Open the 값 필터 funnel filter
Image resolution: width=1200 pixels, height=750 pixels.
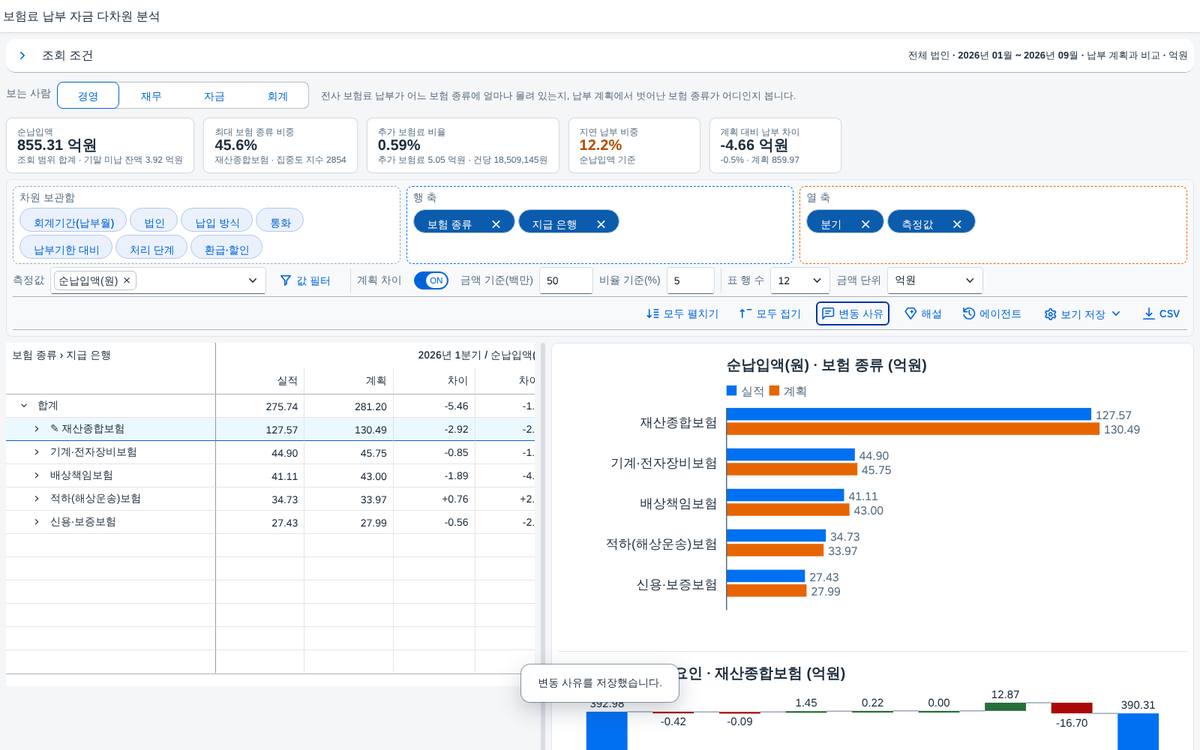pos(305,281)
